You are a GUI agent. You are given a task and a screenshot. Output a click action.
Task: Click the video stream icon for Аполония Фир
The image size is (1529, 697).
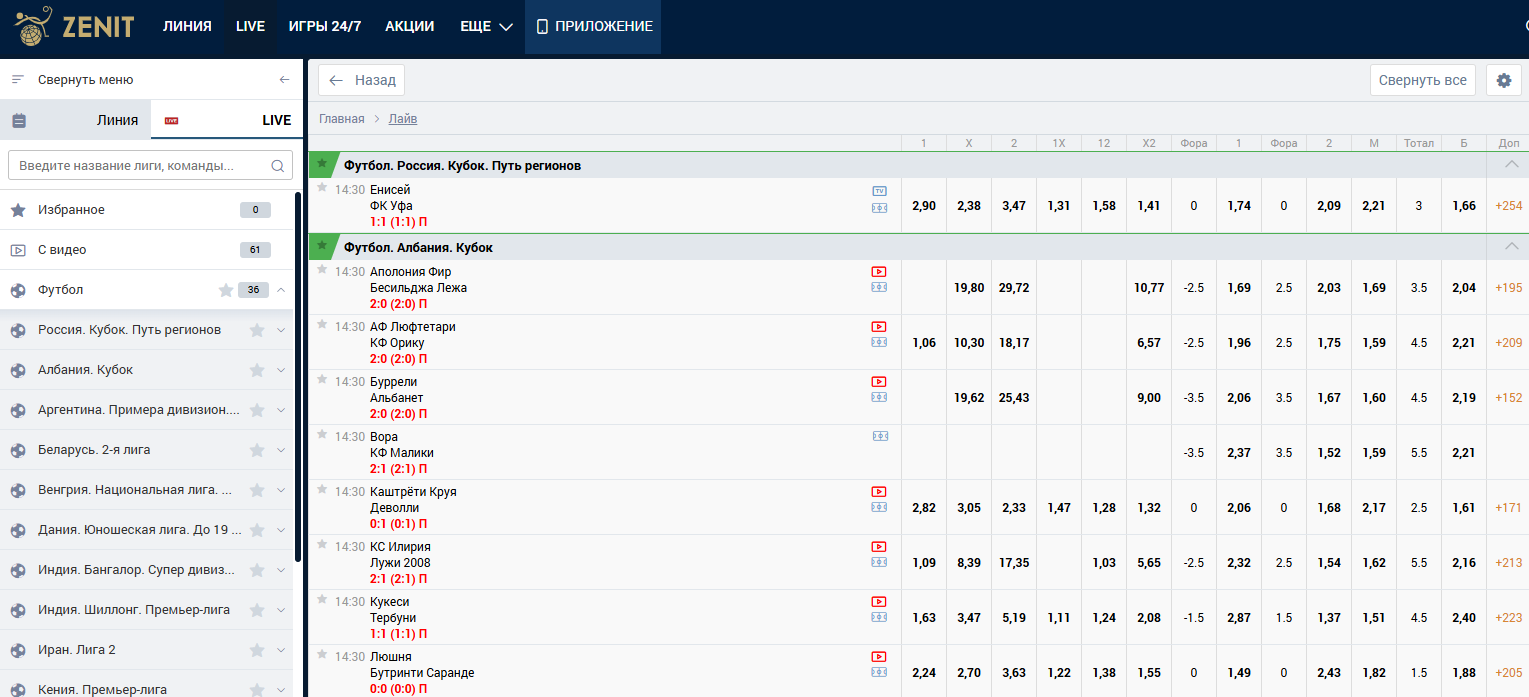[x=879, y=271]
